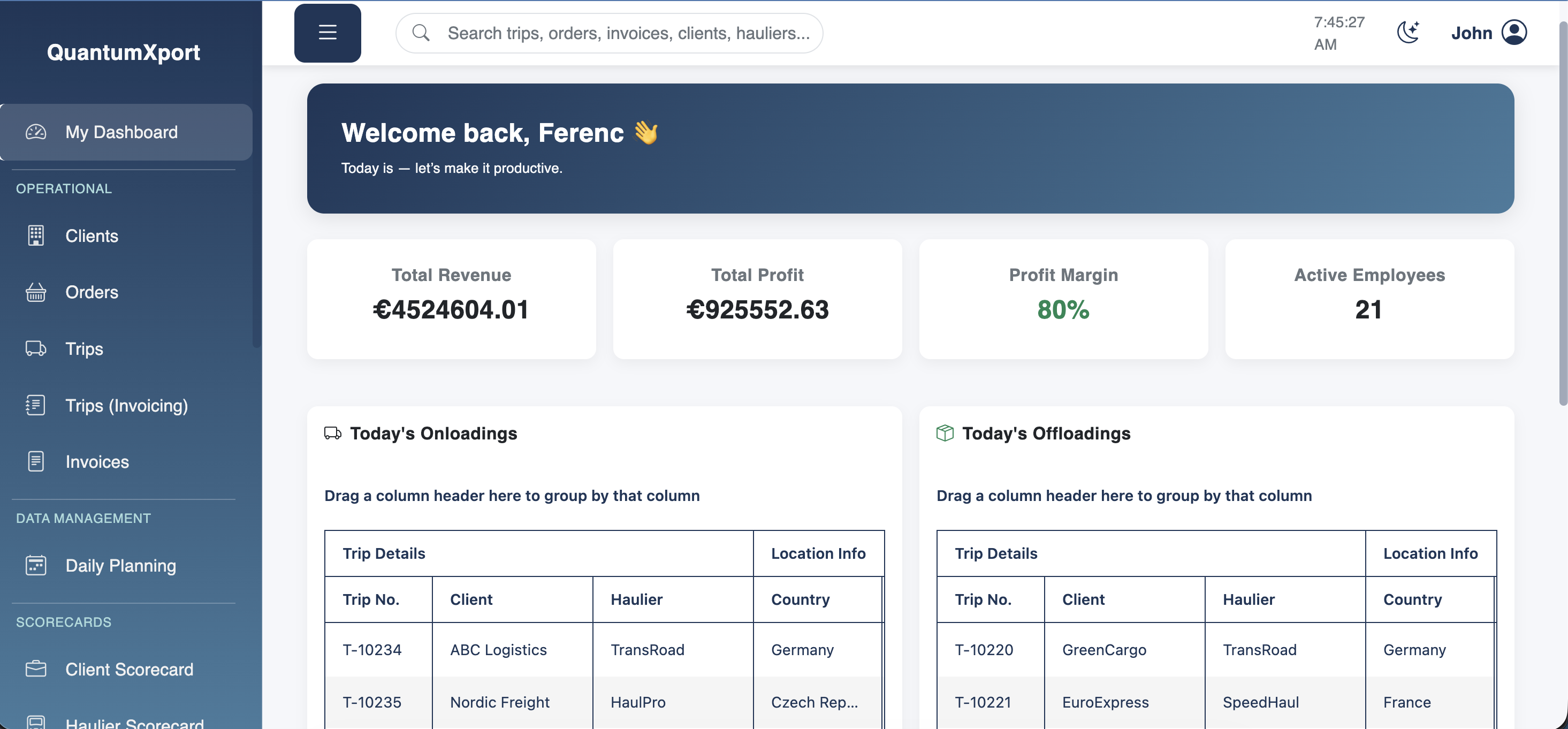This screenshot has width=1568, height=729.
Task: Open Haulier Scorecard sidebar entry
Action: point(134,723)
